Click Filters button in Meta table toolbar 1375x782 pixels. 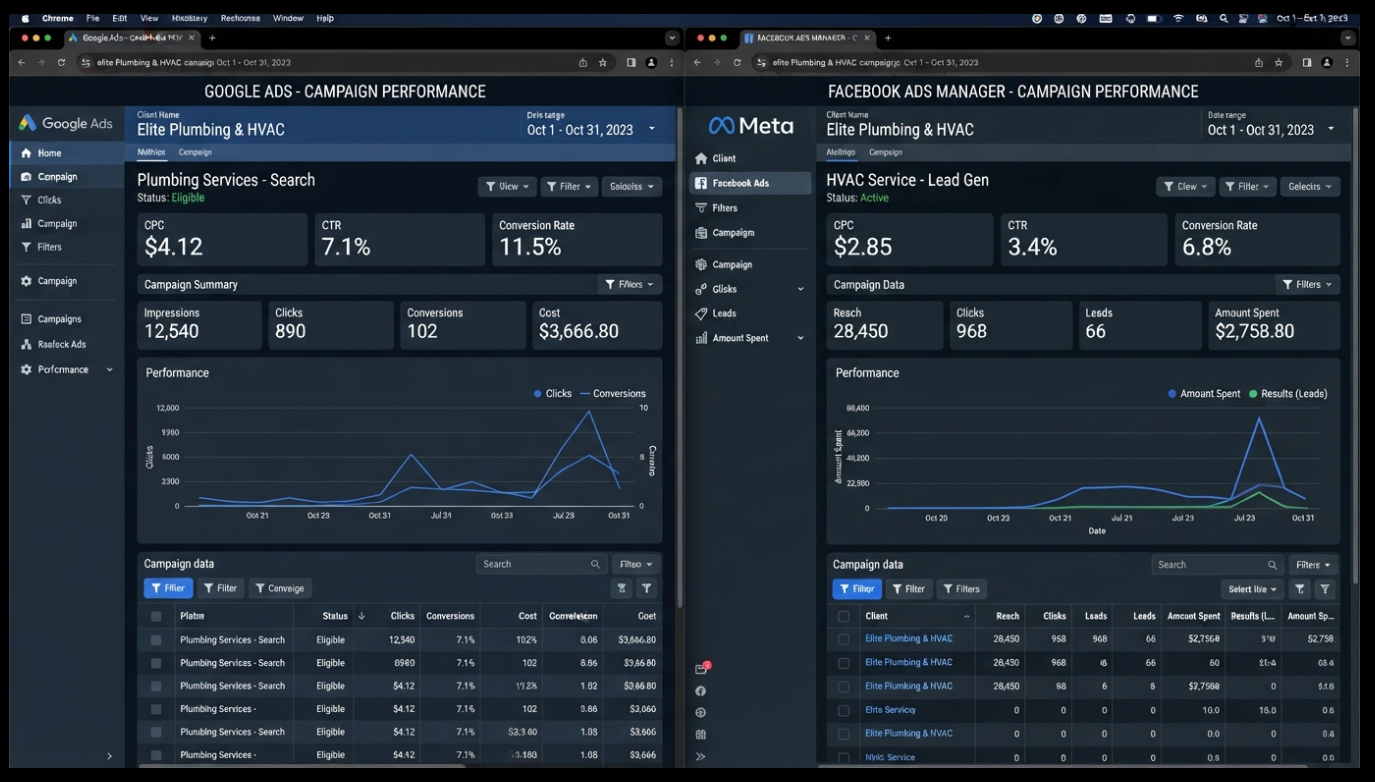click(x=962, y=589)
